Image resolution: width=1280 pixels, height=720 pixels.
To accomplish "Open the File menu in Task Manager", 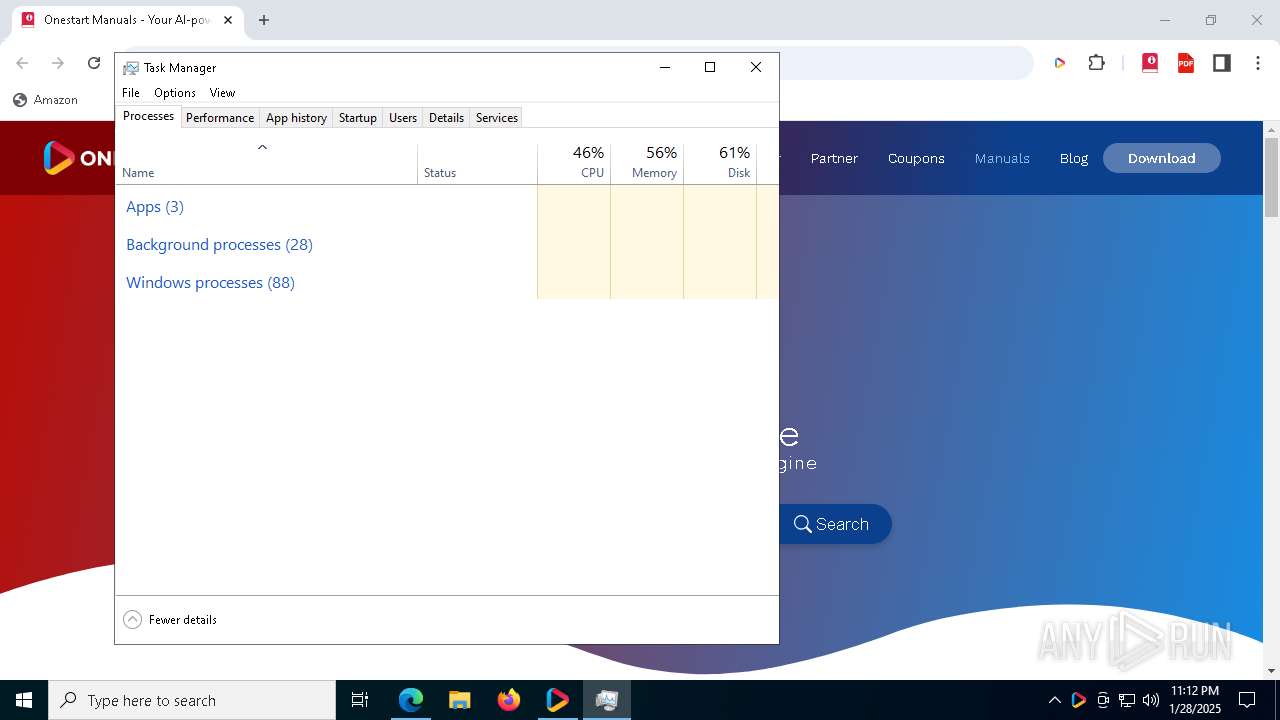I will coord(131,93).
